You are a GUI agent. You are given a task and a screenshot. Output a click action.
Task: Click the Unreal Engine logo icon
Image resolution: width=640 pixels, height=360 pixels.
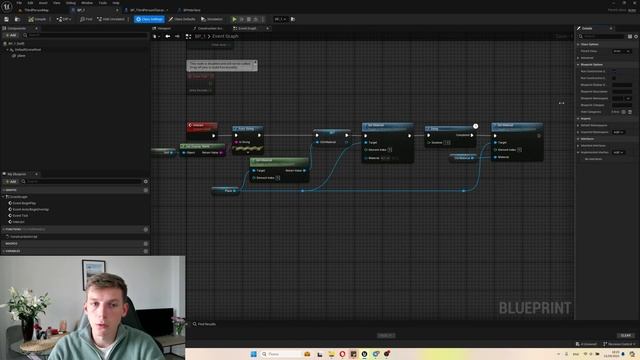[7, 6]
